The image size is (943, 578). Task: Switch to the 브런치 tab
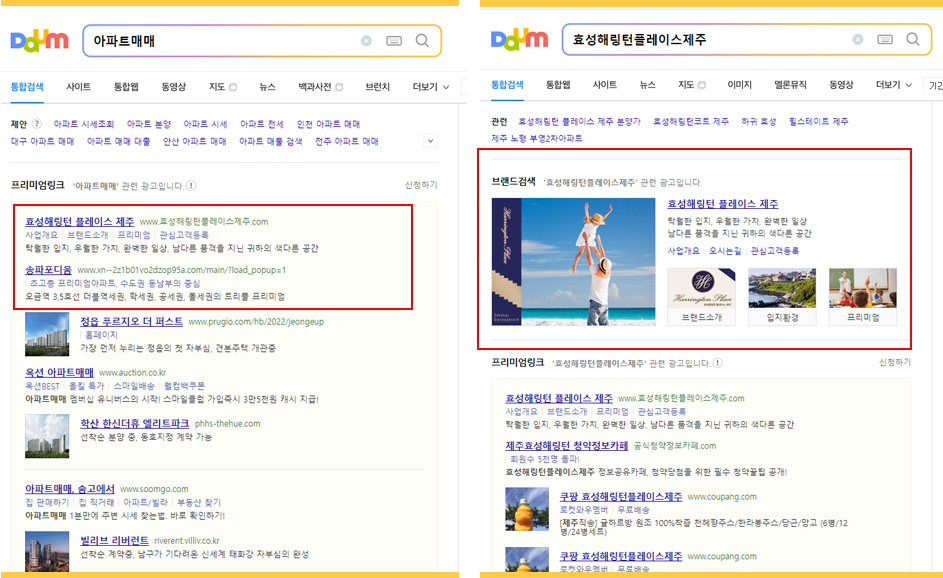point(378,87)
